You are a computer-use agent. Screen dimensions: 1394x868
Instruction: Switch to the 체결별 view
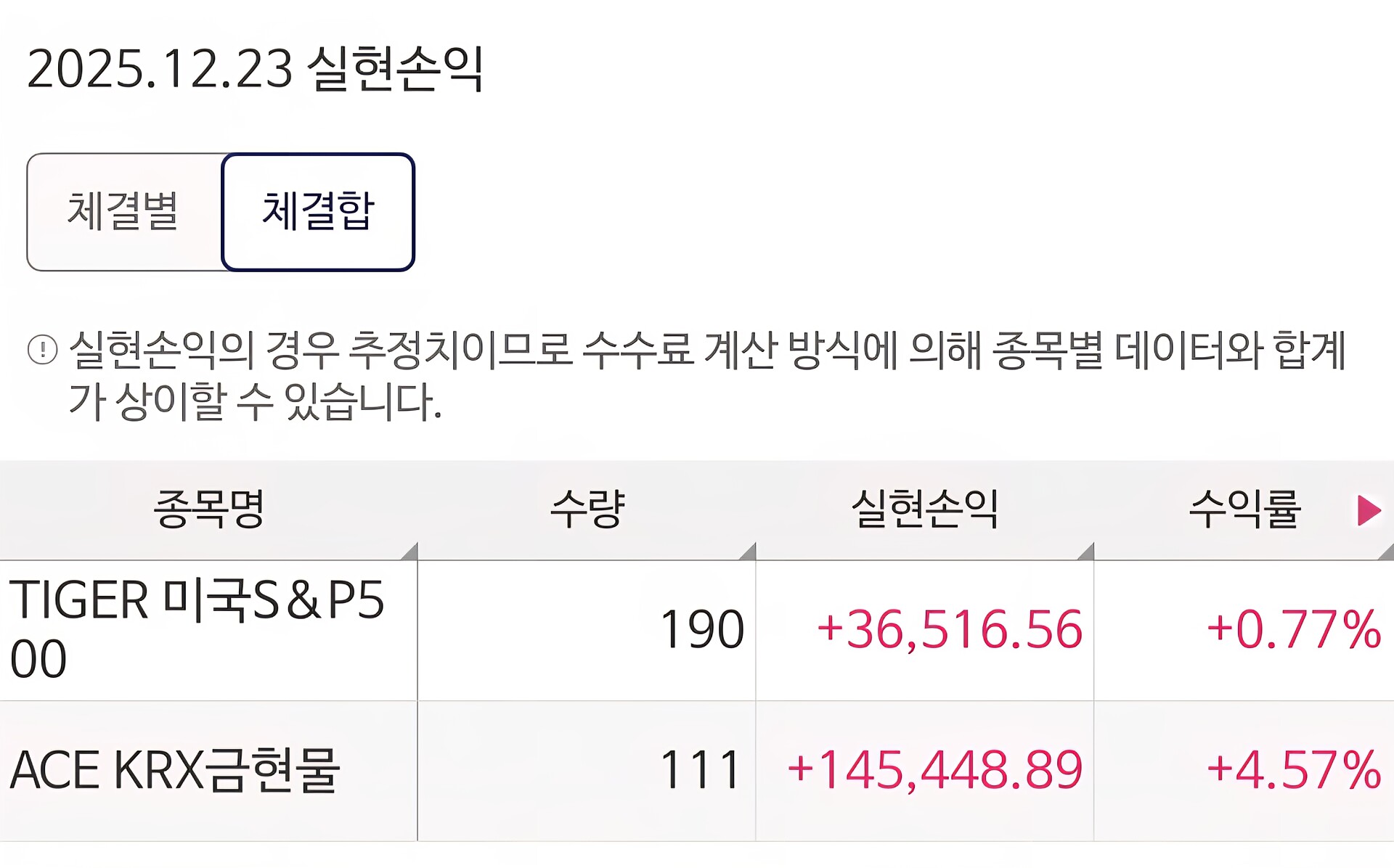pos(125,212)
